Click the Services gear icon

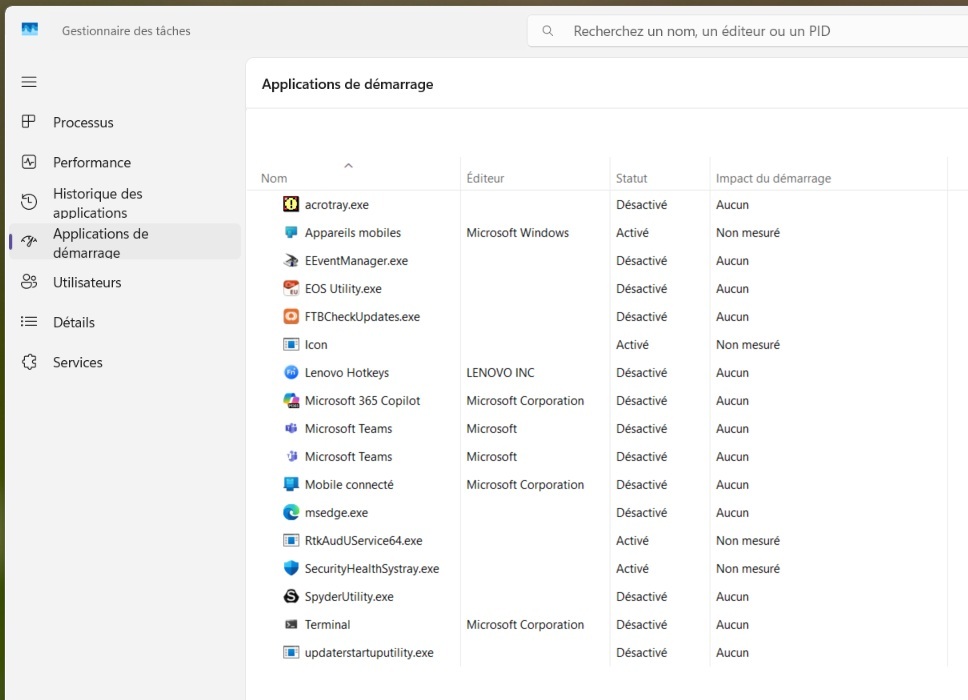[29, 362]
